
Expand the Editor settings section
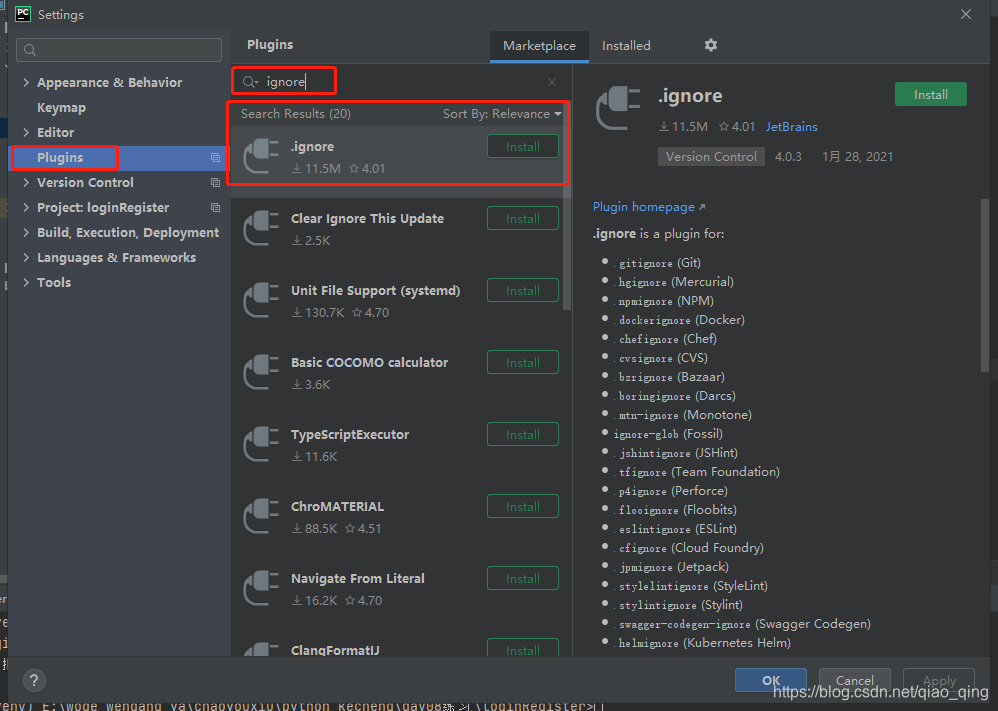click(26, 132)
